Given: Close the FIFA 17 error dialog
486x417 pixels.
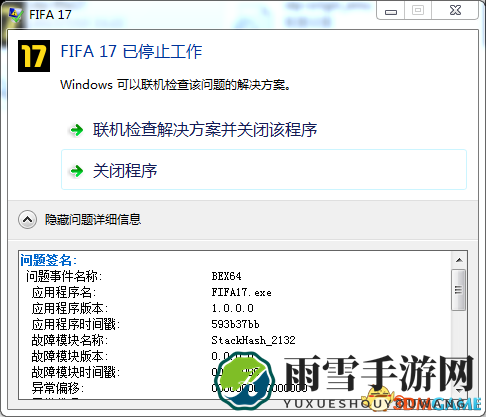Looking at the screenshot, I should [455, 11].
